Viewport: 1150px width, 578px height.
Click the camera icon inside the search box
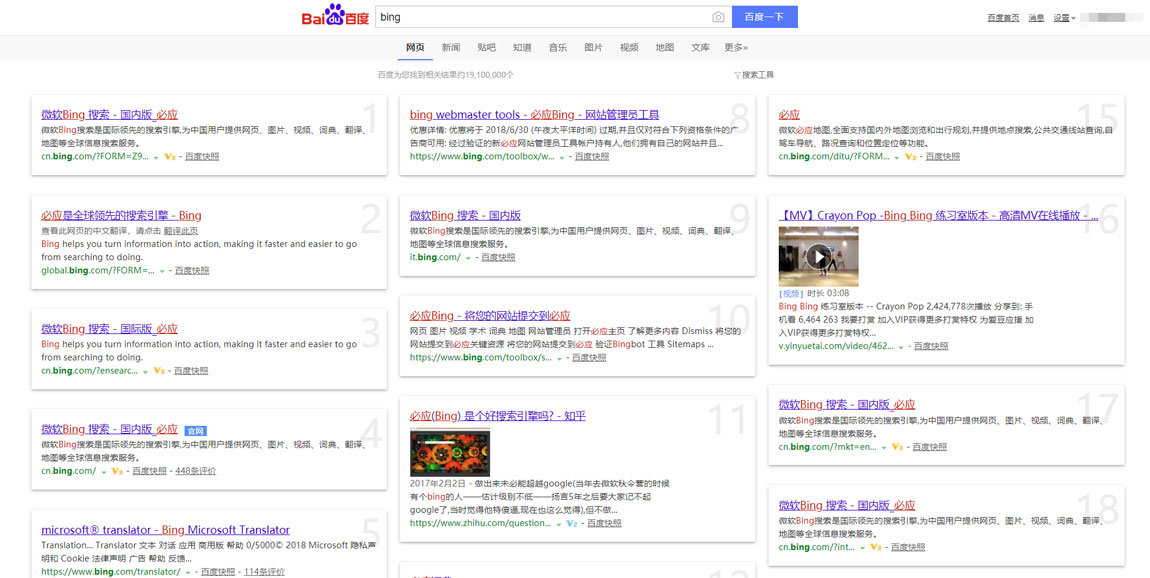(717, 16)
